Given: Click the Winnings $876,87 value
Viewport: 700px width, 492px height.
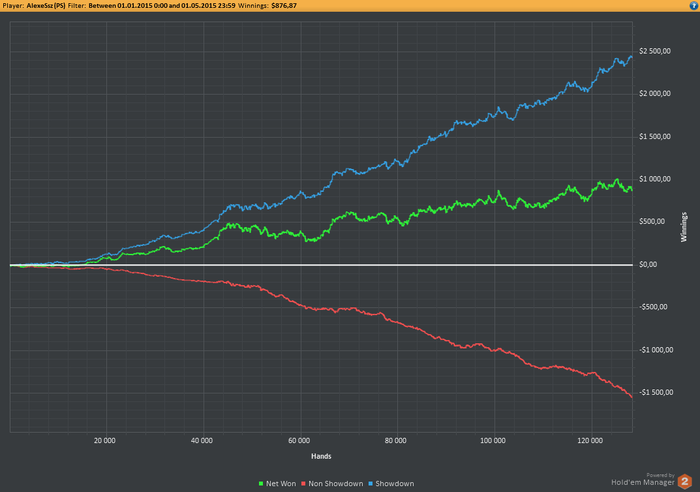Looking at the screenshot, I should pyautogui.click(x=284, y=6).
